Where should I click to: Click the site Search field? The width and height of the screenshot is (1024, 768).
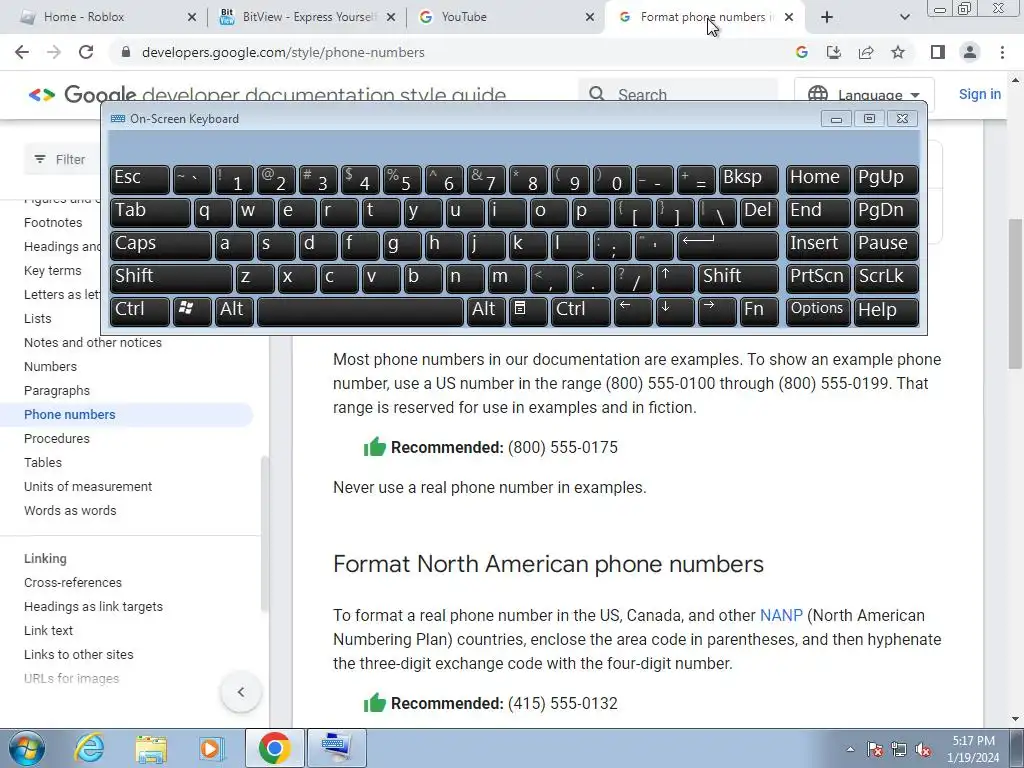coord(678,95)
